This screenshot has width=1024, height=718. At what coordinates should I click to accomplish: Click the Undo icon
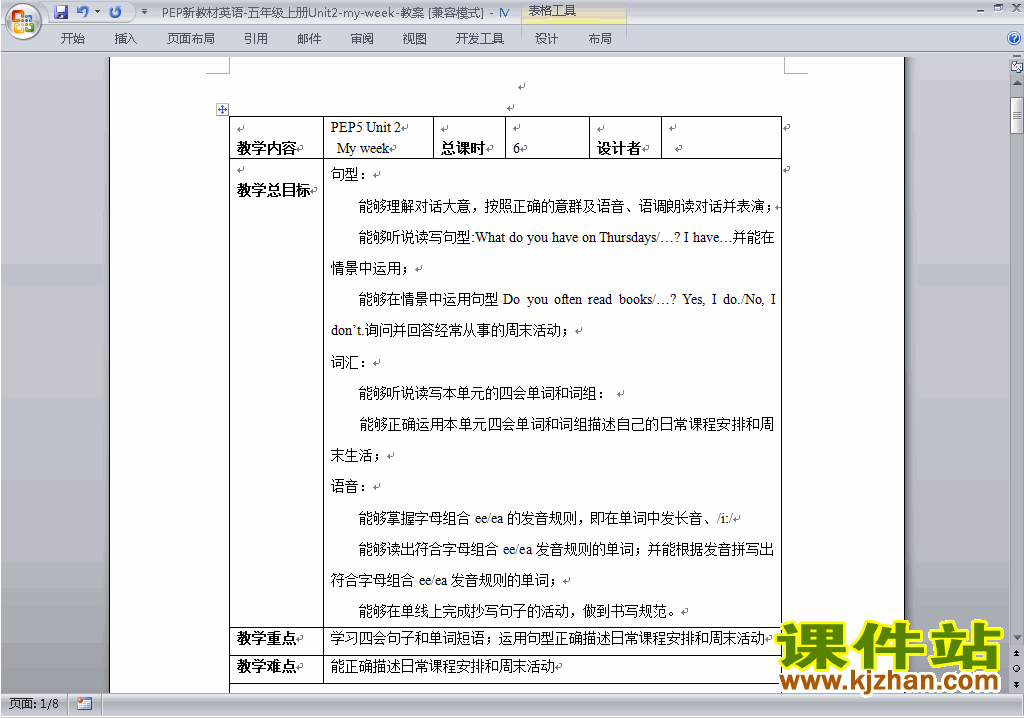point(82,12)
